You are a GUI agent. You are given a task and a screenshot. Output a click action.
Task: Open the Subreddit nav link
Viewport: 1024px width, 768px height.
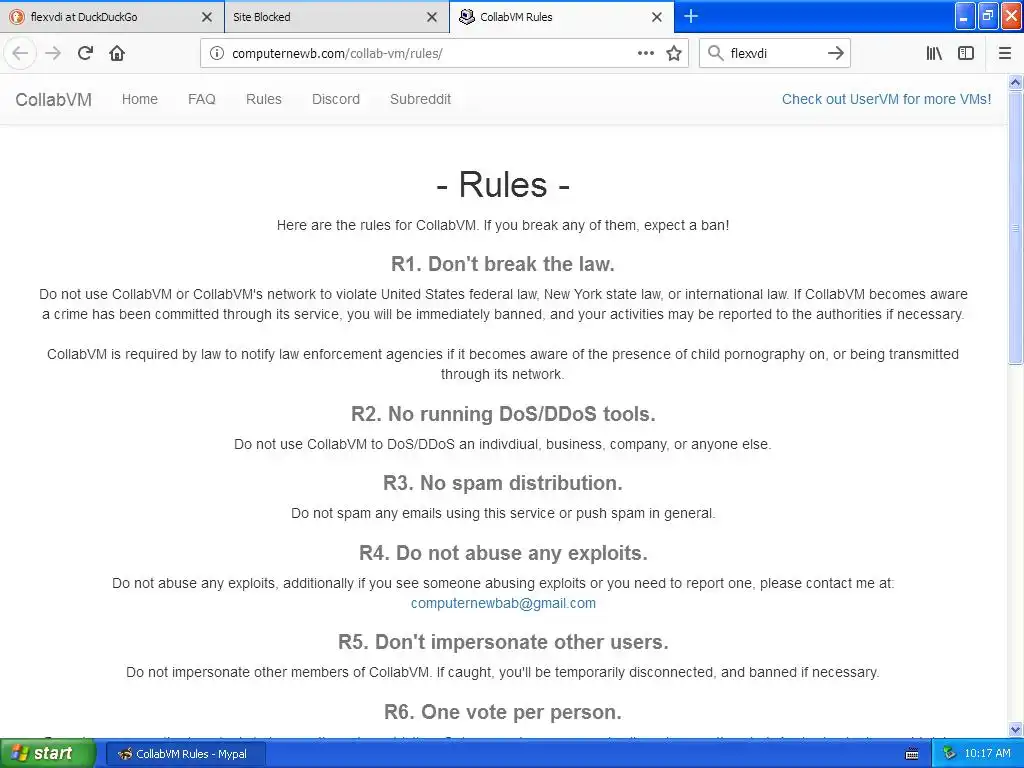[421, 99]
